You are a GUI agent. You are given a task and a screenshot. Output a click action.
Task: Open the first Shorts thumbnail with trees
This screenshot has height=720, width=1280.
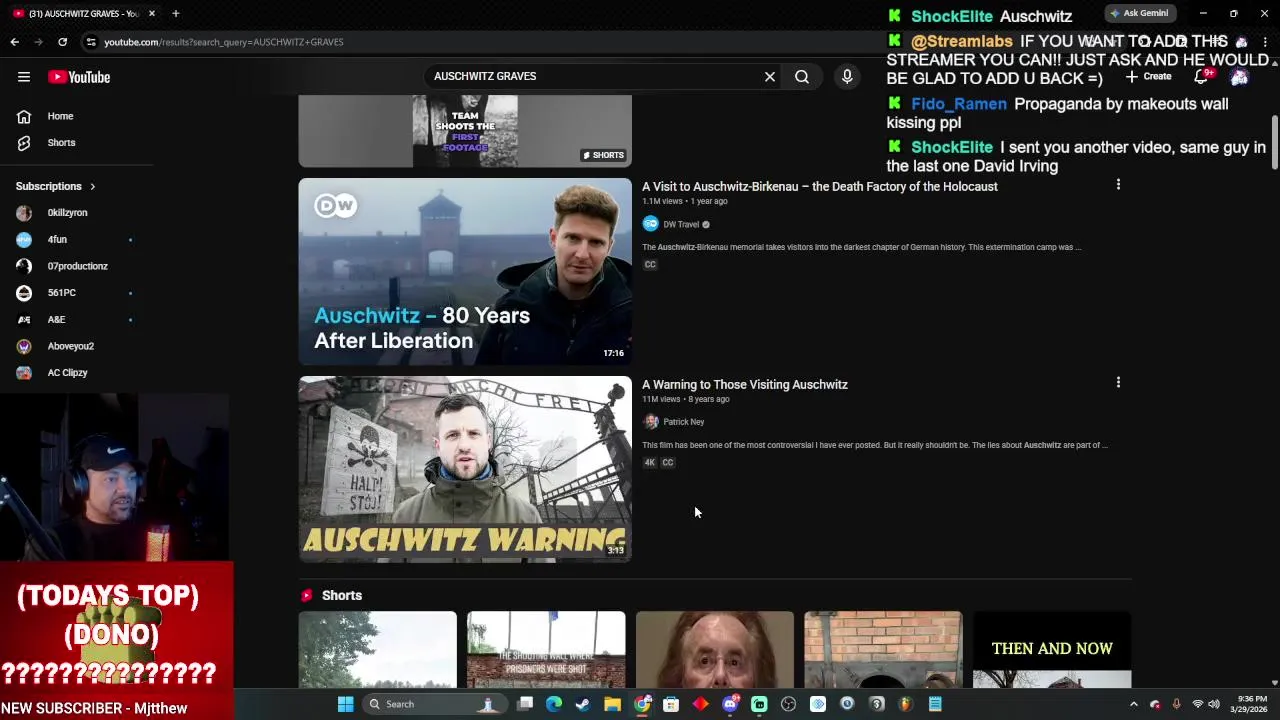pyautogui.click(x=378, y=650)
